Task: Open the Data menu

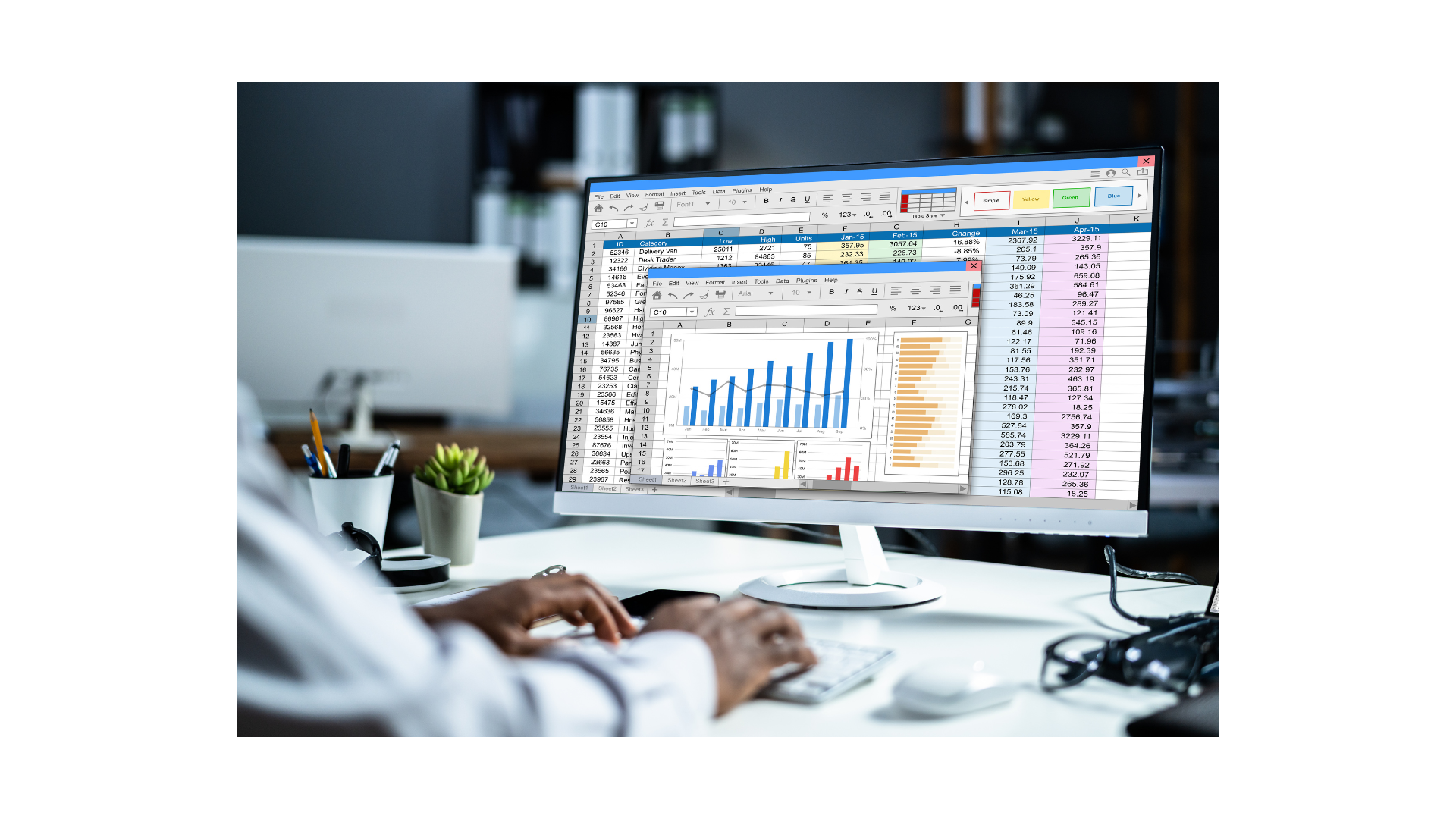Action: coord(718,191)
